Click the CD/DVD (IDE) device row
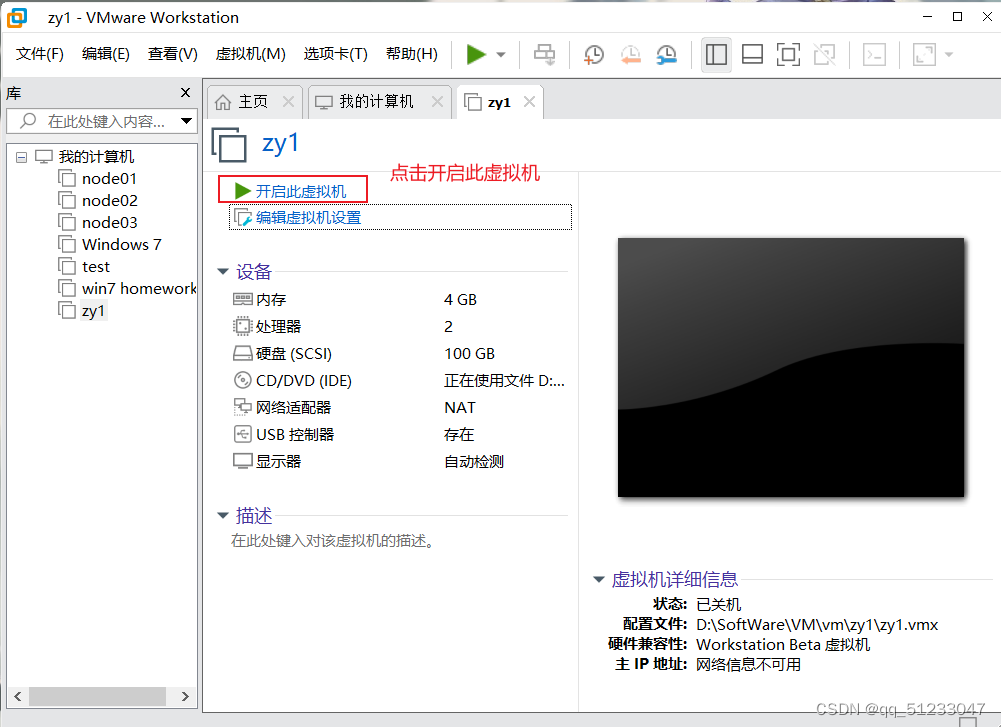The image size is (1001, 727). 400,381
